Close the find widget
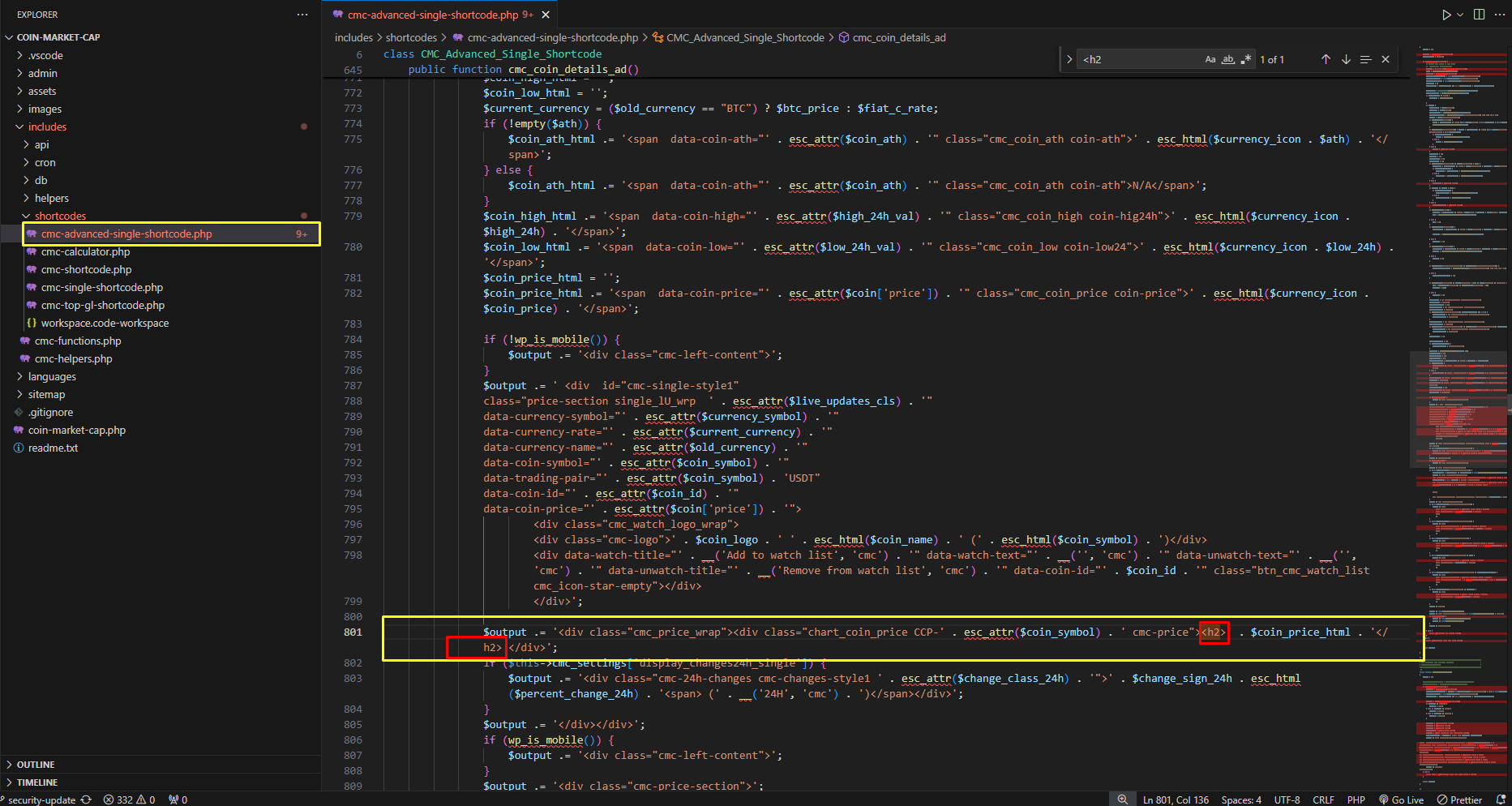The height and width of the screenshot is (806, 1512). (x=1386, y=59)
